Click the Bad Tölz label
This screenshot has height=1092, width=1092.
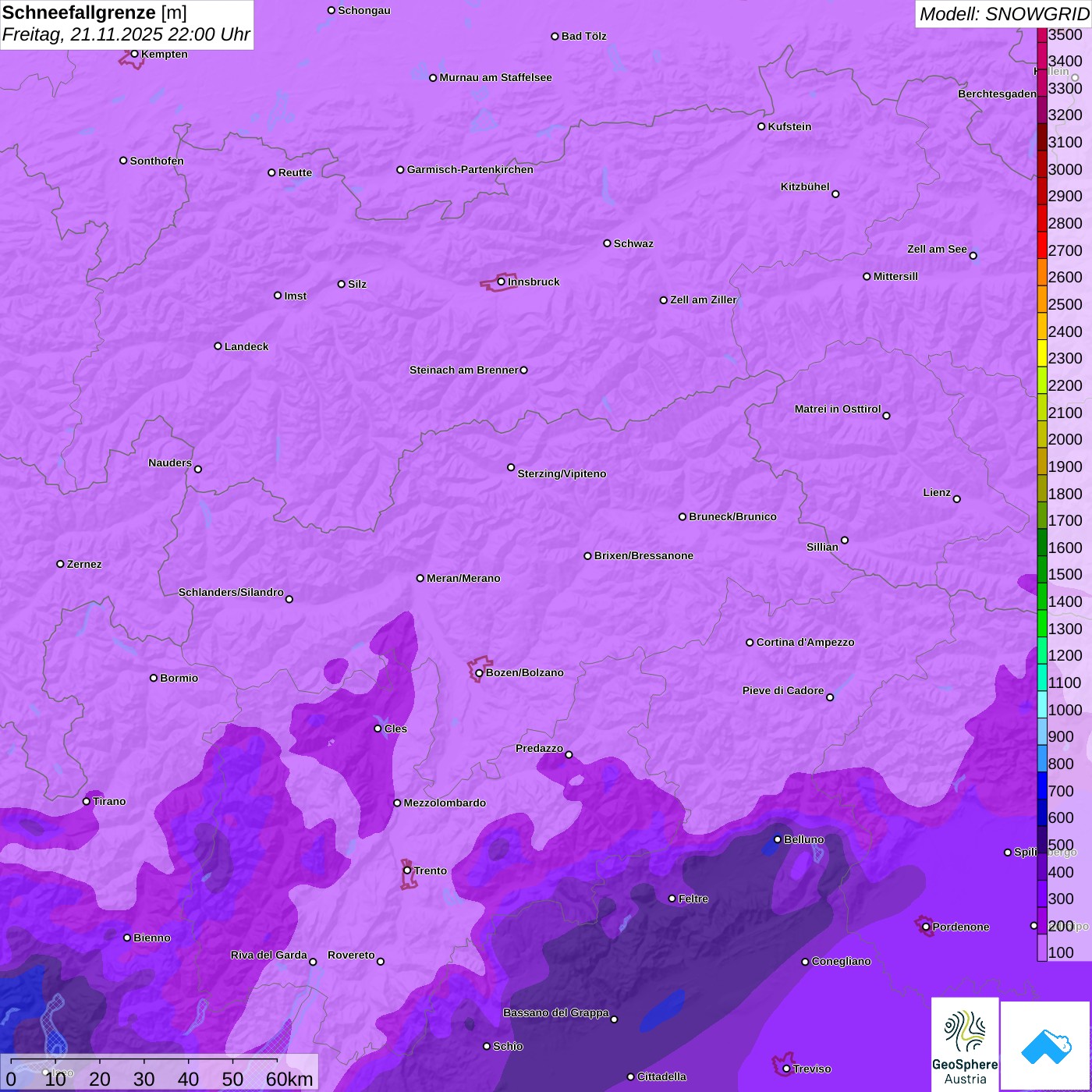pyautogui.click(x=583, y=36)
